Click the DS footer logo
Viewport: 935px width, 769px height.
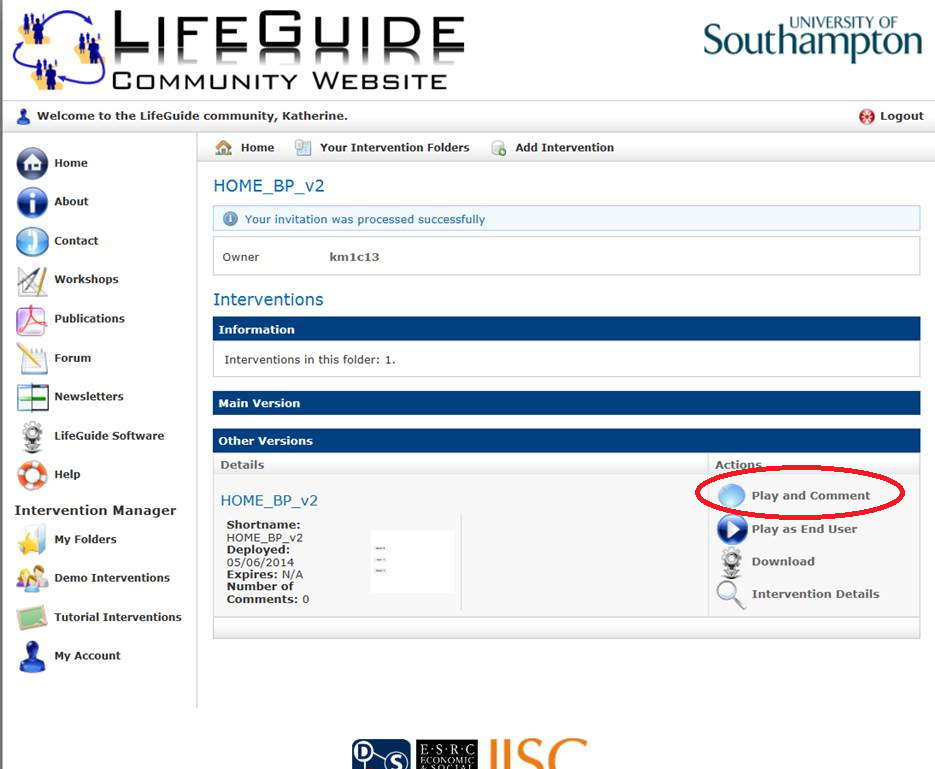point(381,755)
